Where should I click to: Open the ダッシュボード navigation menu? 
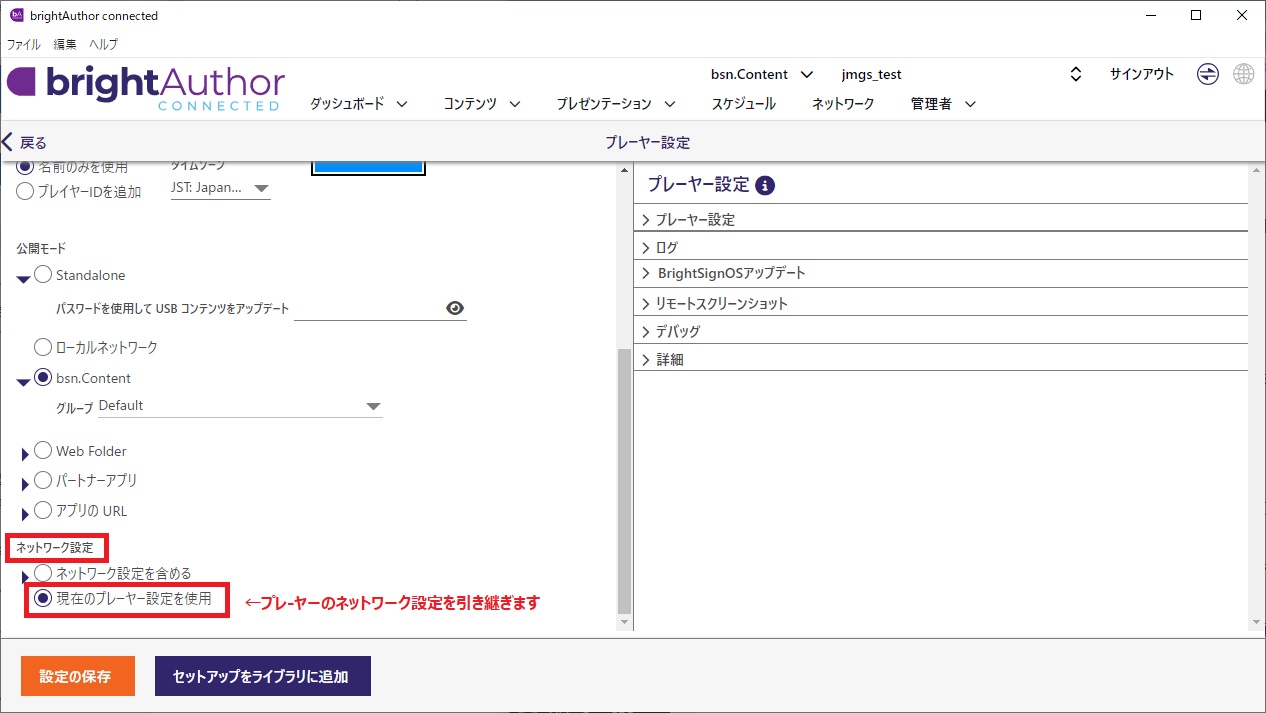point(359,104)
